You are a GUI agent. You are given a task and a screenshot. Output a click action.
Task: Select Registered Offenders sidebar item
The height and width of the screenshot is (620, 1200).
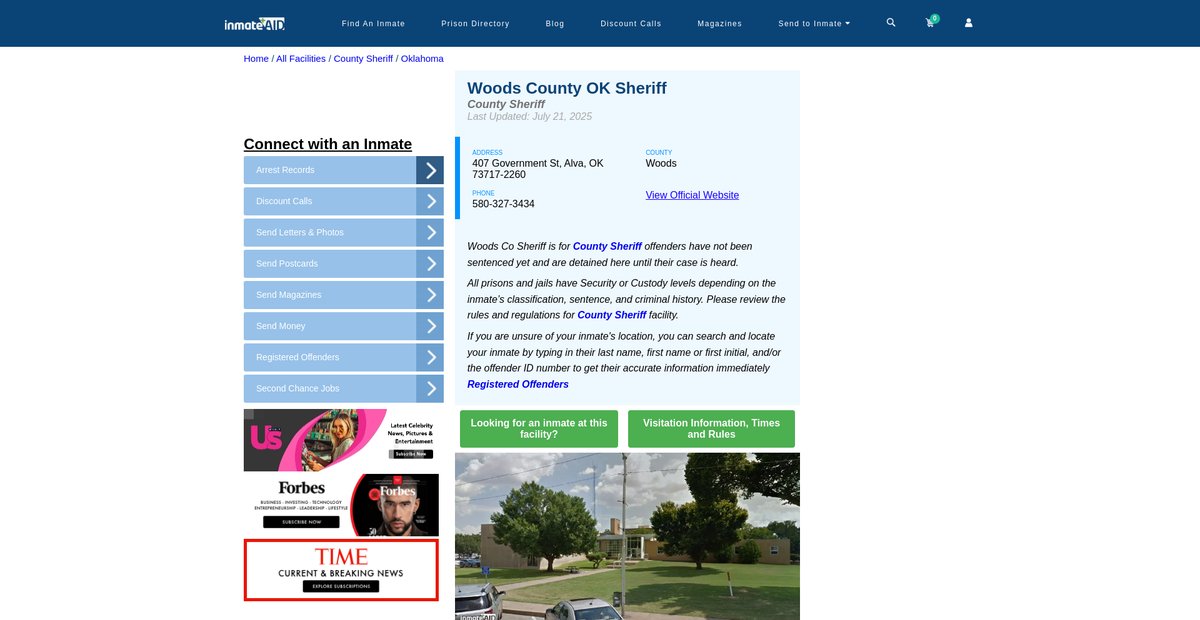pyautogui.click(x=330, y=357)
